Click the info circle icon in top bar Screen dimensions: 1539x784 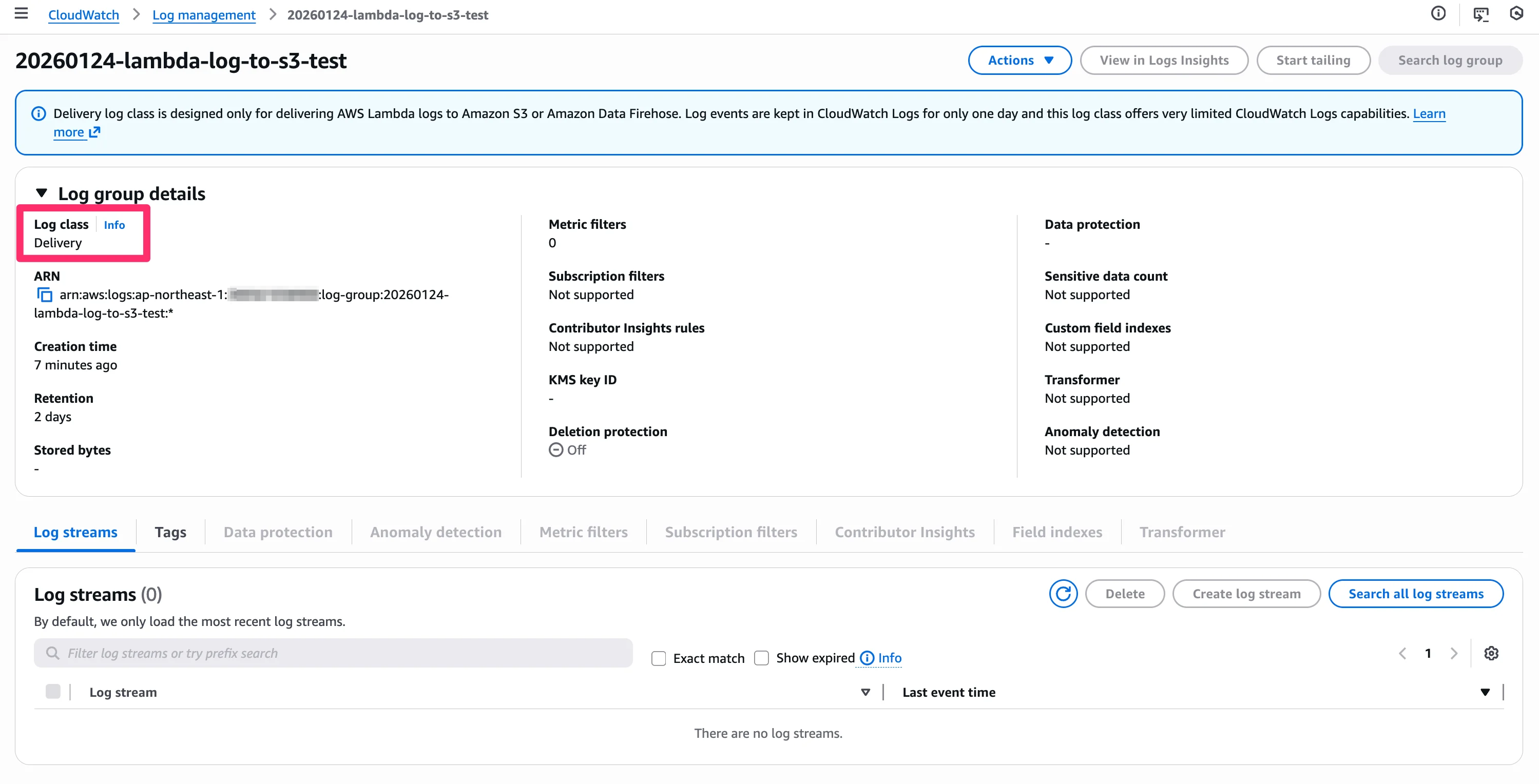(1438, 14)
